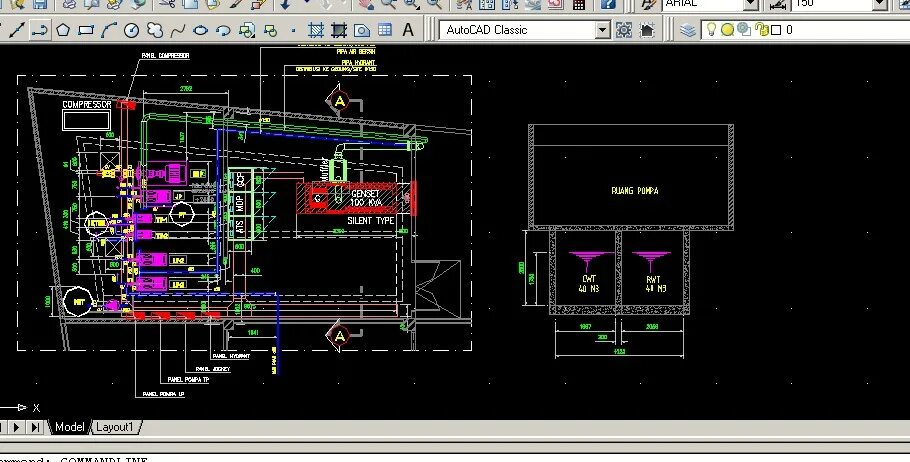The image size is (910, 462).
Task: Open the layer 0 dropdown list
Action: point(806,30)
